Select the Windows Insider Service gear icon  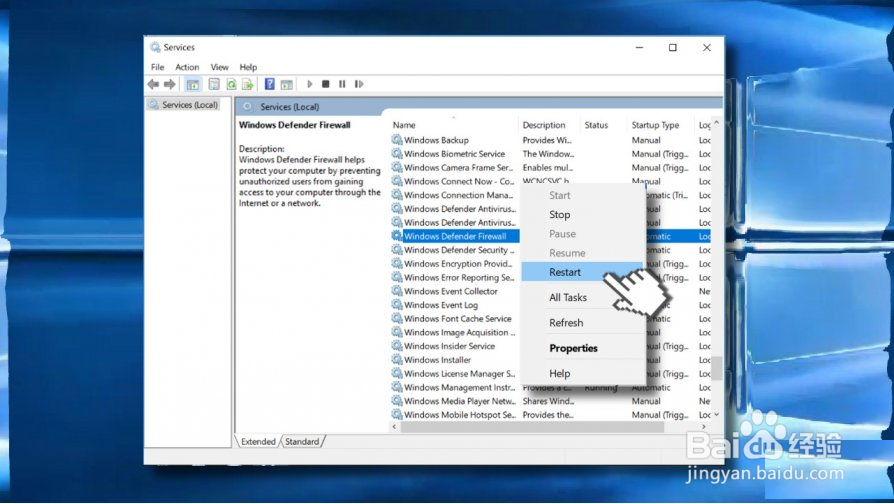pyautogui.click(x=397, y=346)
